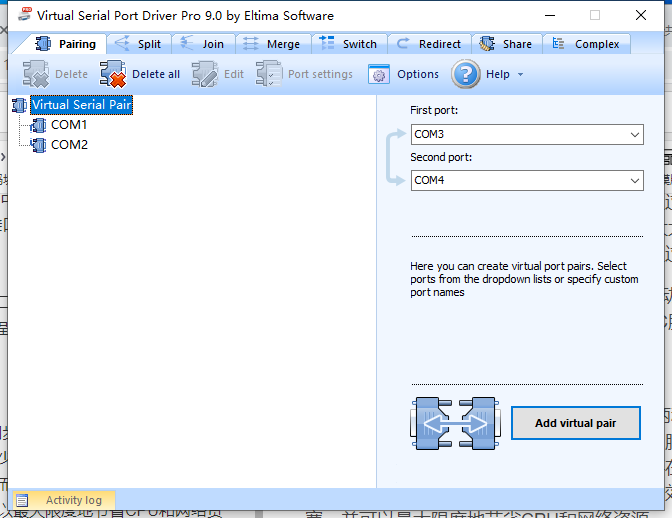Click the Edit toolbar label
This screenshot has height=518, width=672.
234,74
